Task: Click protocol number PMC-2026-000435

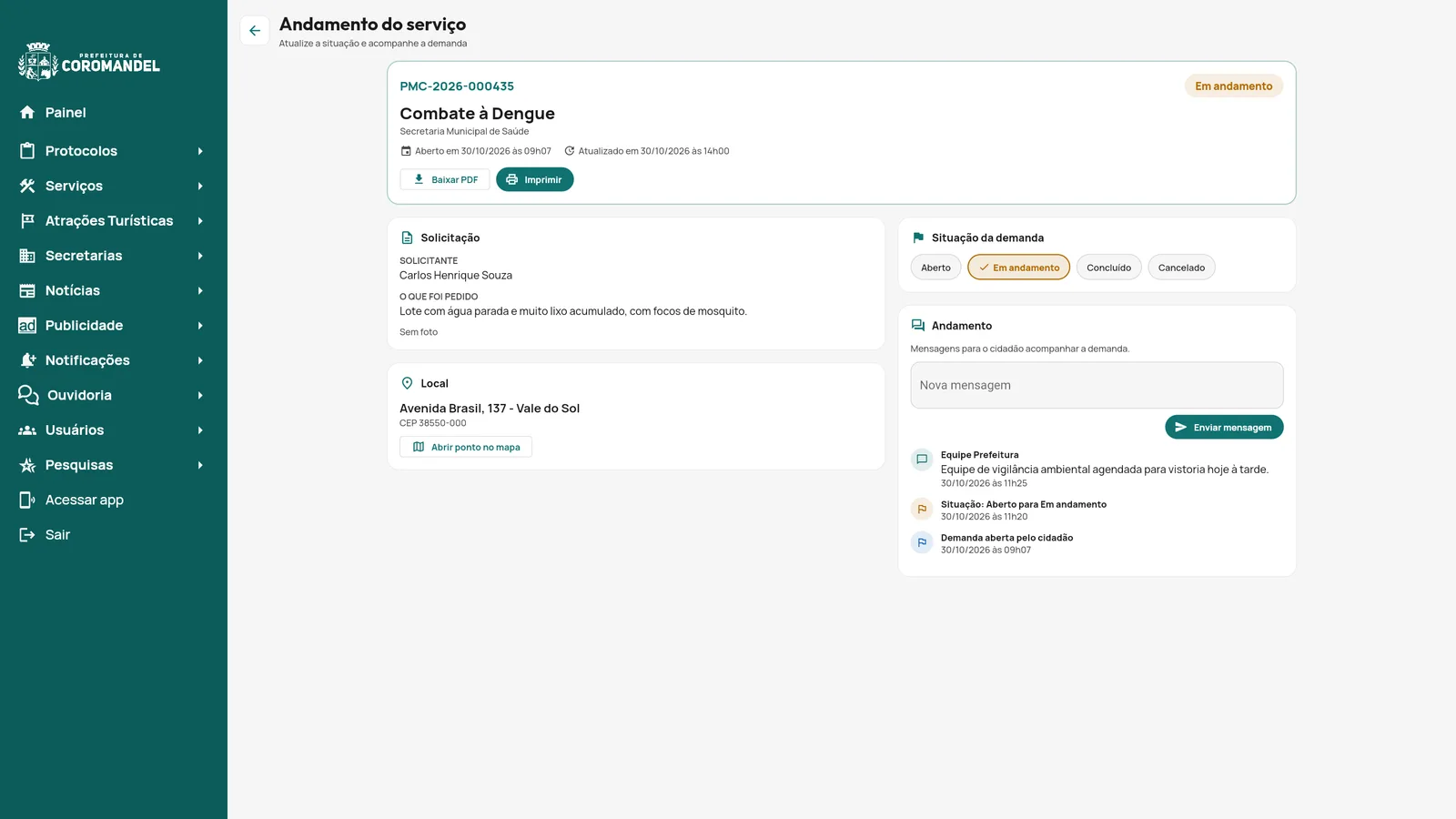Action: pyautogui.click(x=457, y=86)
